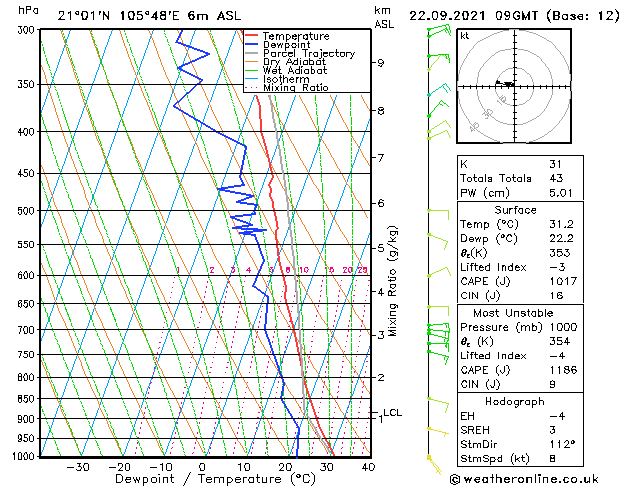This screenshot has width=629, height=486.
Task: Click the surface theta-e value '353'
Action: 560,253
